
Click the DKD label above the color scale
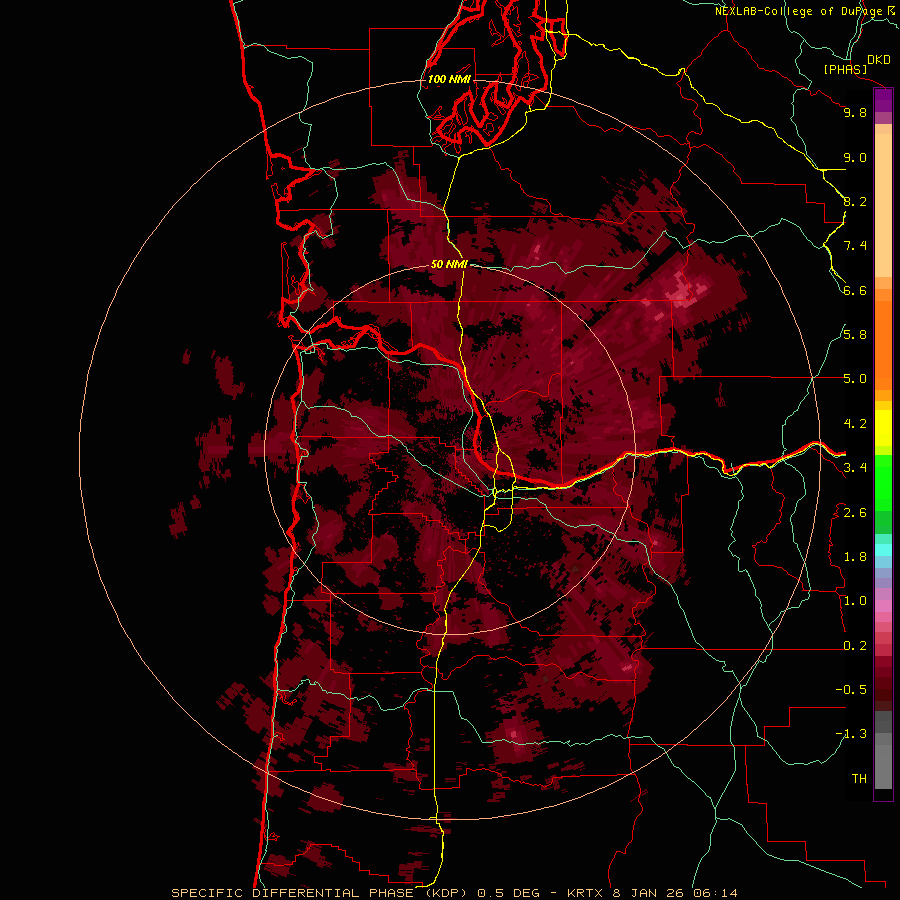point(879,60)
